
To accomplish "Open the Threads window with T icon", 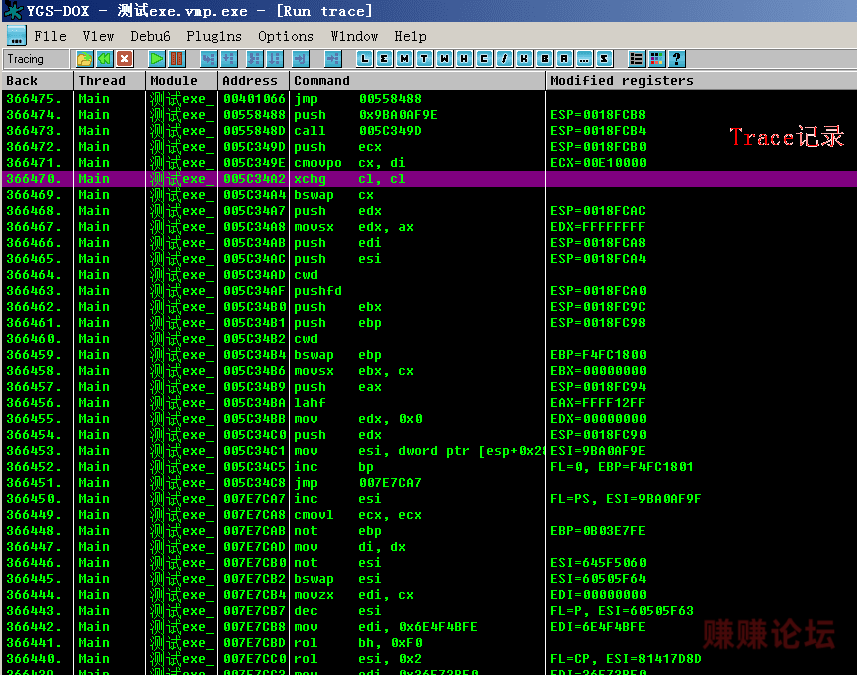I will 424,58.
